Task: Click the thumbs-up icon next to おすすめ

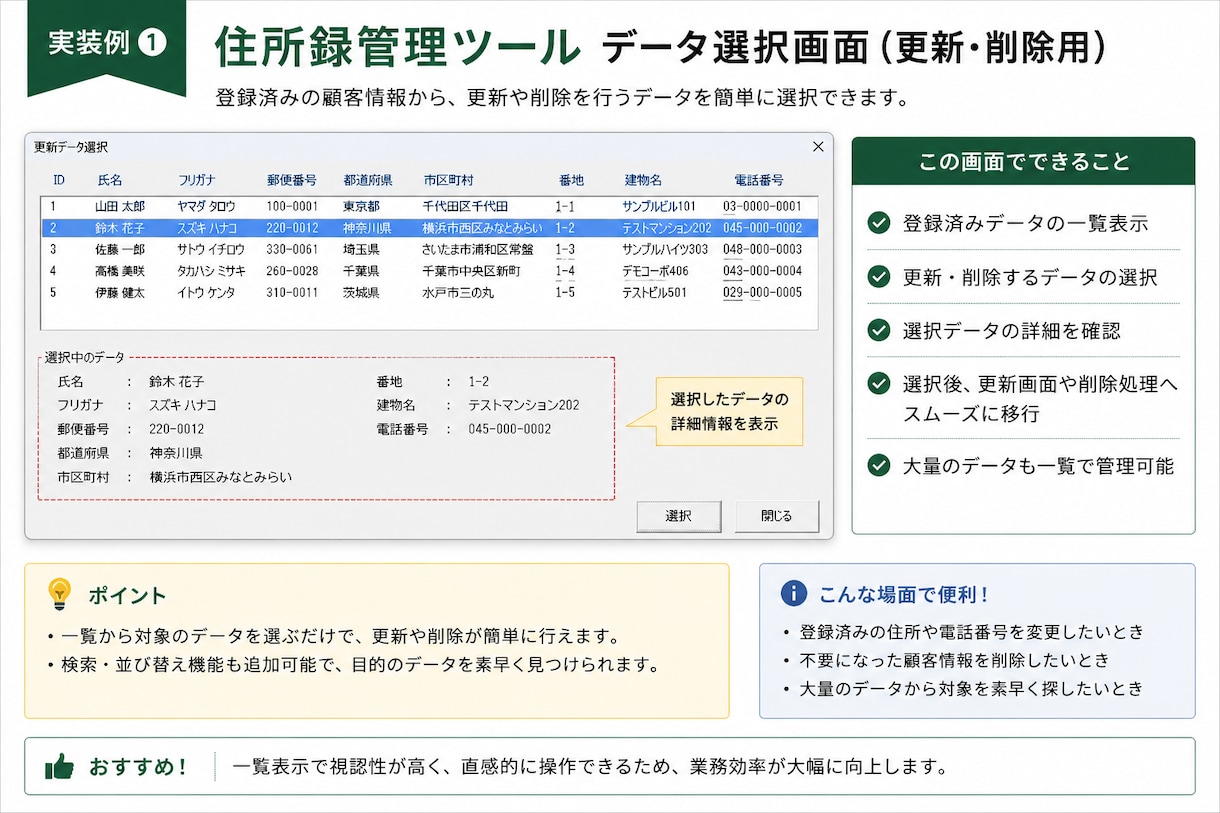Action: (x=60, y=767)
